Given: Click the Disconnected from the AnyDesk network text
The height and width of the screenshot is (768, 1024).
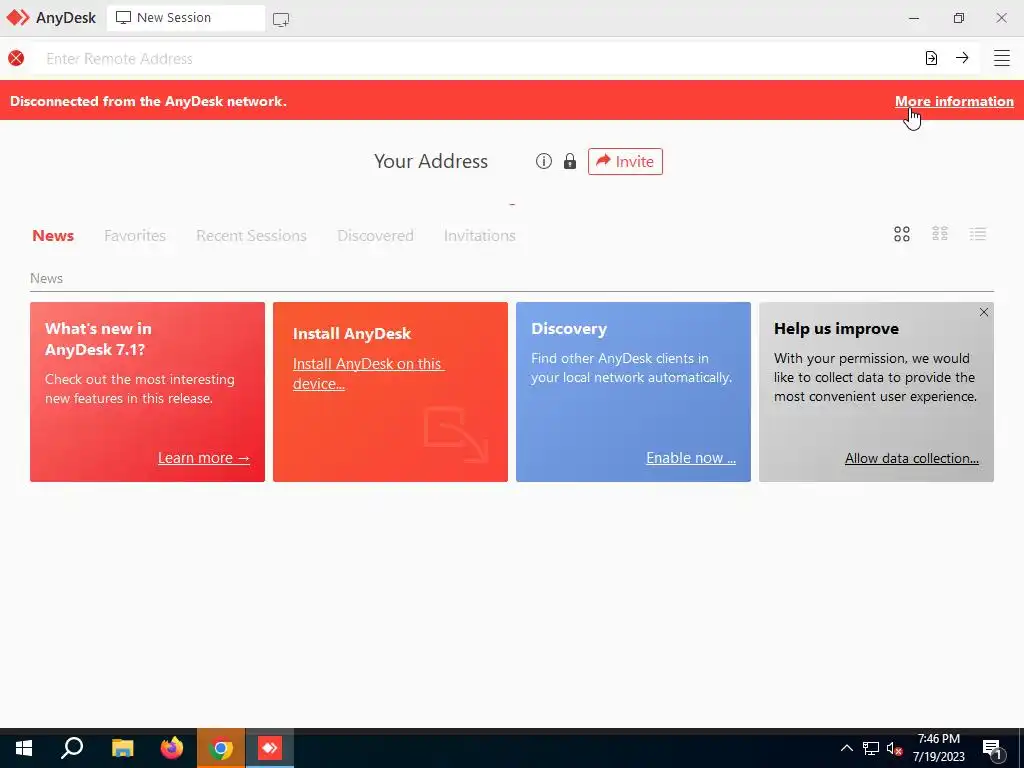Looking at the screenshot, I should (x=148, y=101).
